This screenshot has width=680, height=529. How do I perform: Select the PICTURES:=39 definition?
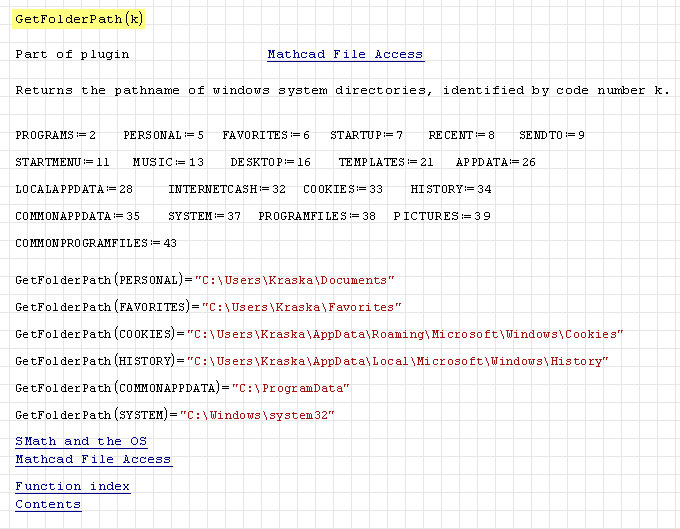[x=442, y=216]
